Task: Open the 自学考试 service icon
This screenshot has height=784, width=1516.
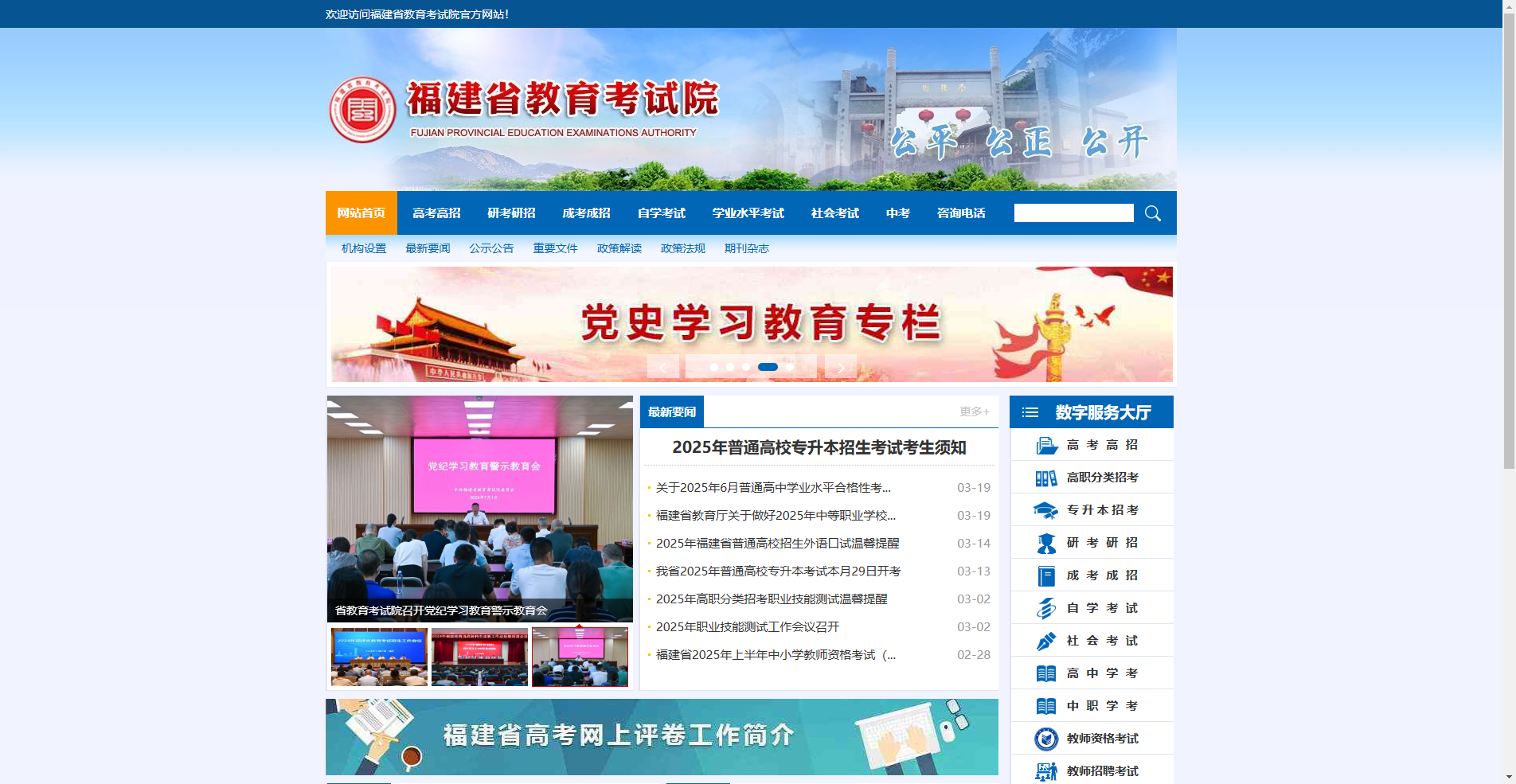Action: tap(1045, 607)
